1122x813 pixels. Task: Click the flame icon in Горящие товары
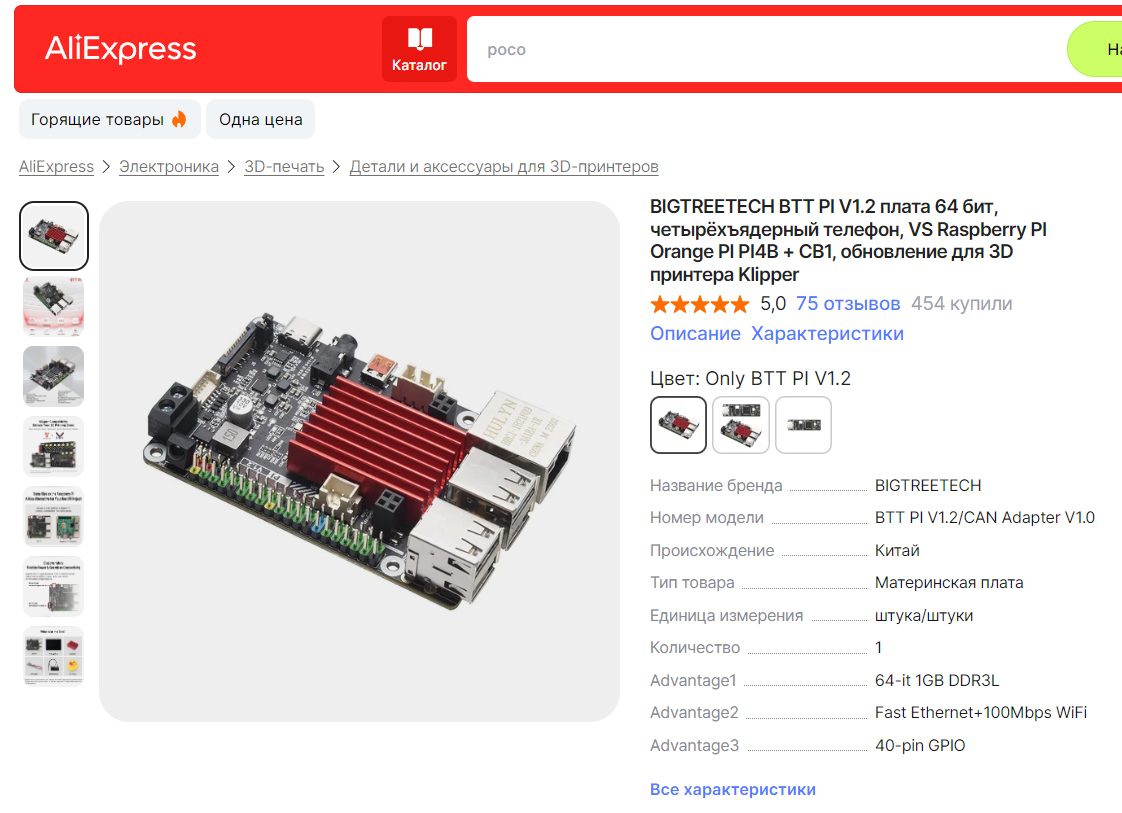[179, 120]
